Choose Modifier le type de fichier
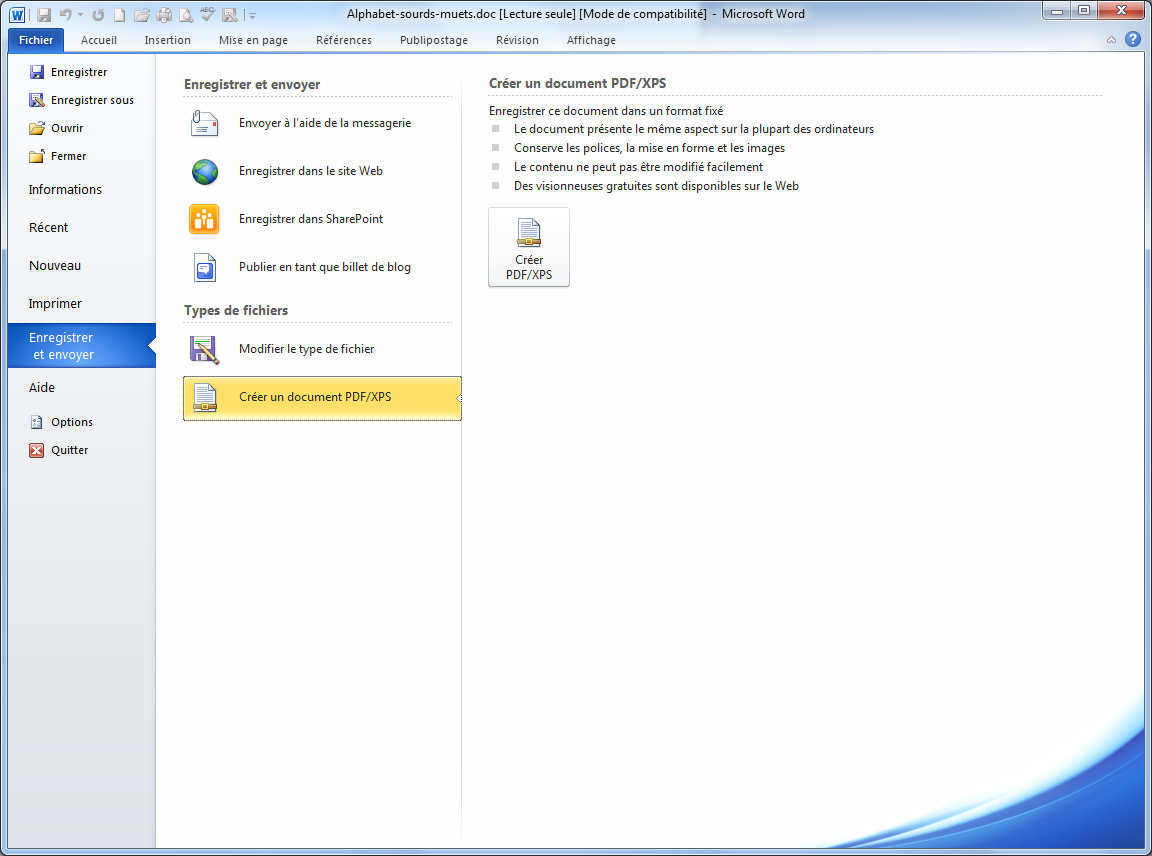 322,349
